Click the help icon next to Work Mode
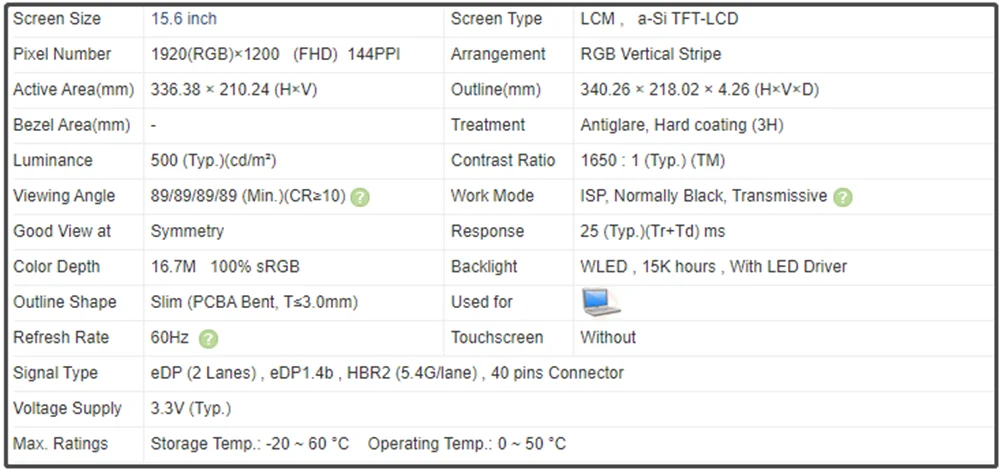This screenshot has width=1000, height=470. point(843,197)
